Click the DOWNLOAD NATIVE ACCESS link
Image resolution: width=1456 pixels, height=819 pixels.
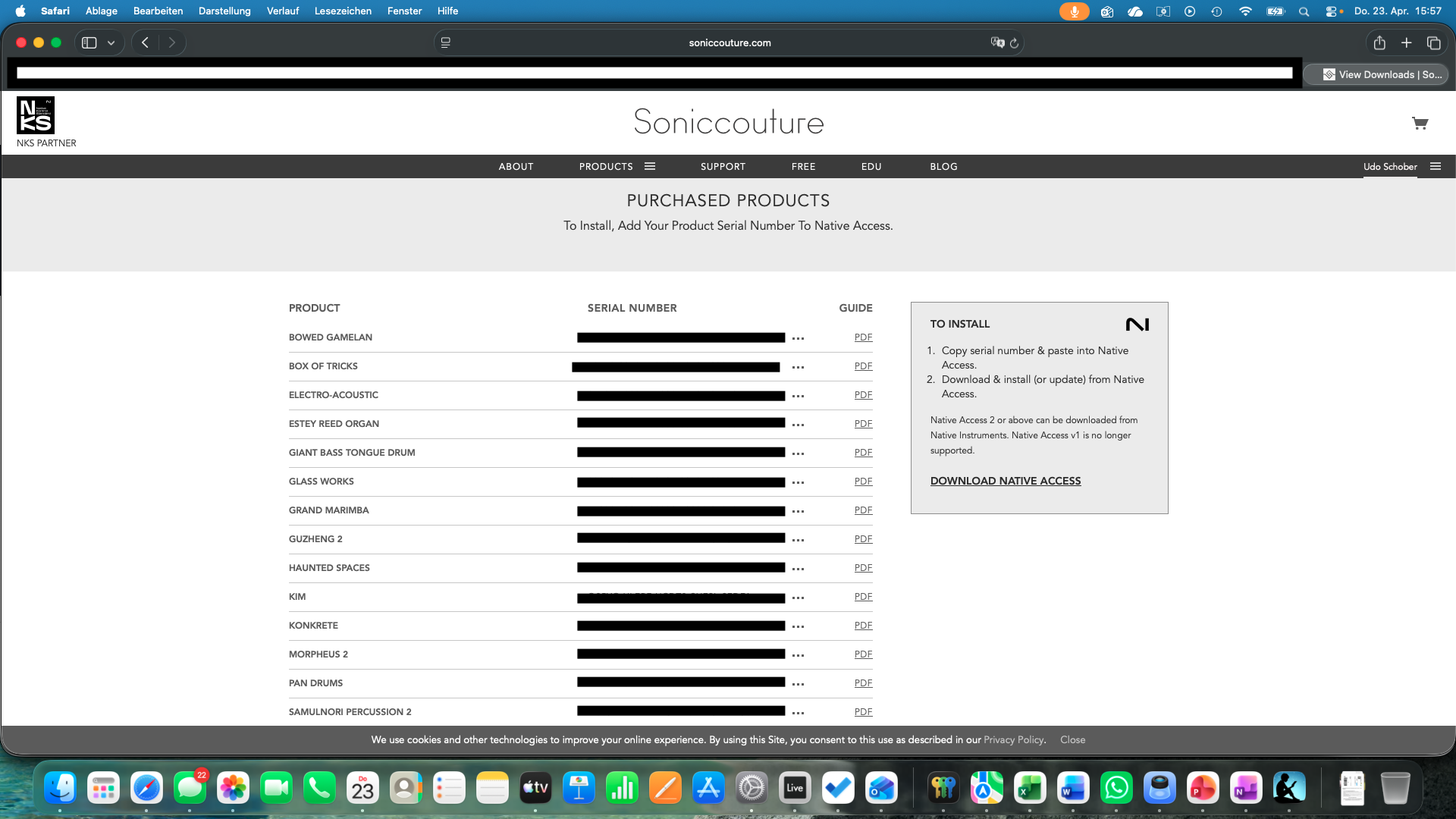(1005, 482)
